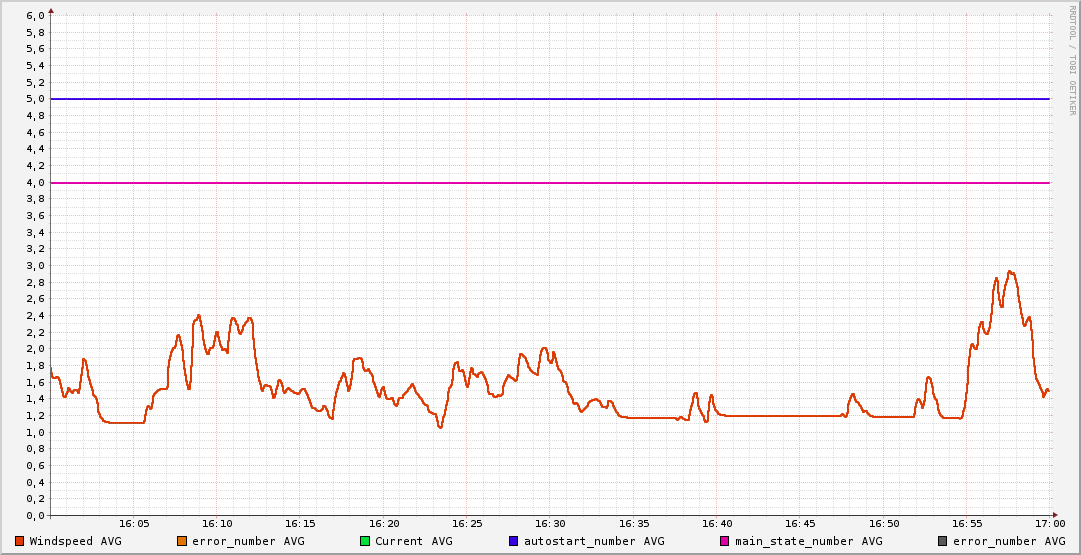
Task: Select the autostart_number AVG legend label
Action: click(594, 541)
